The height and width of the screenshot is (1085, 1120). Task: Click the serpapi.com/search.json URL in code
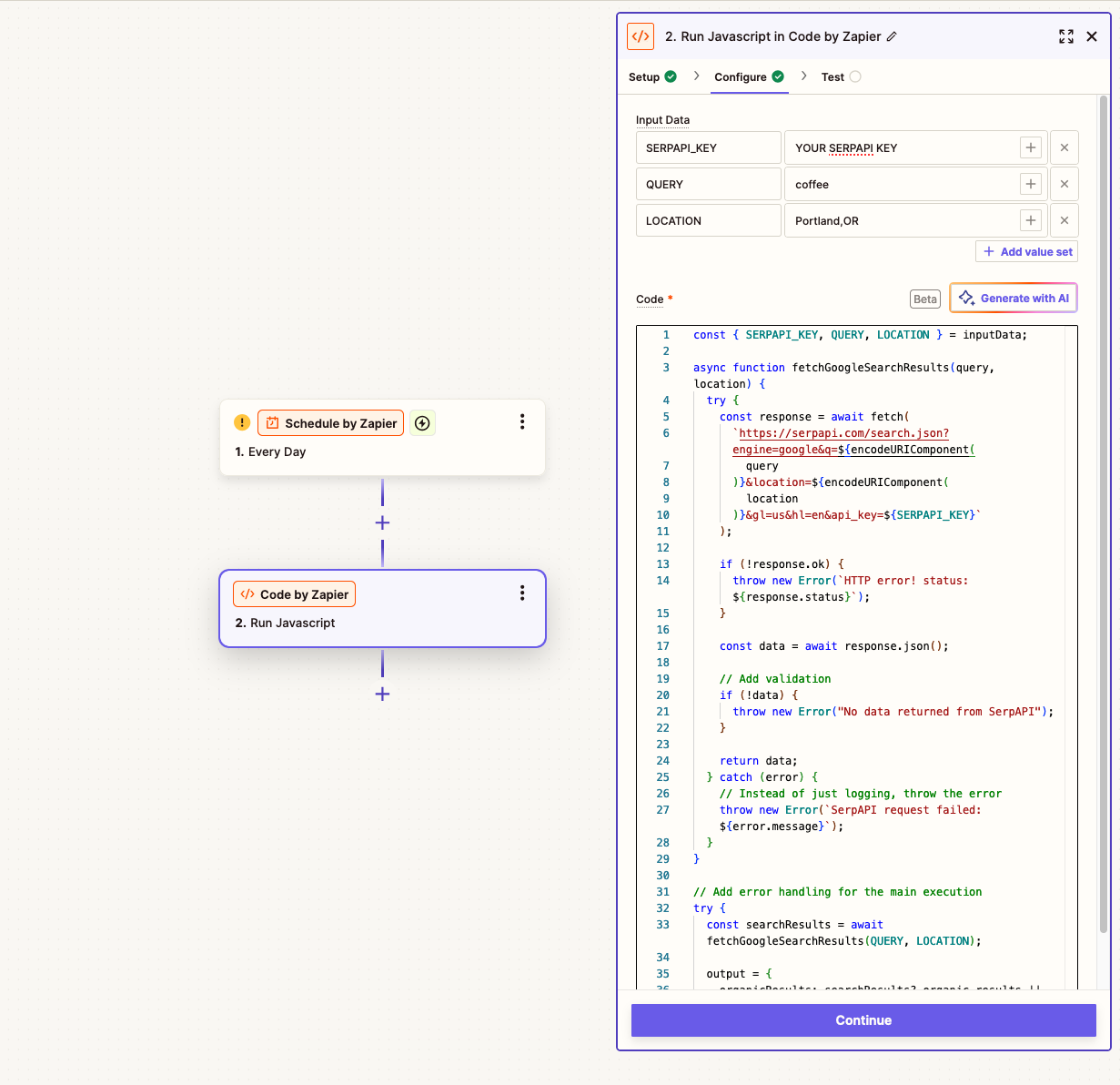click(843, 433)
